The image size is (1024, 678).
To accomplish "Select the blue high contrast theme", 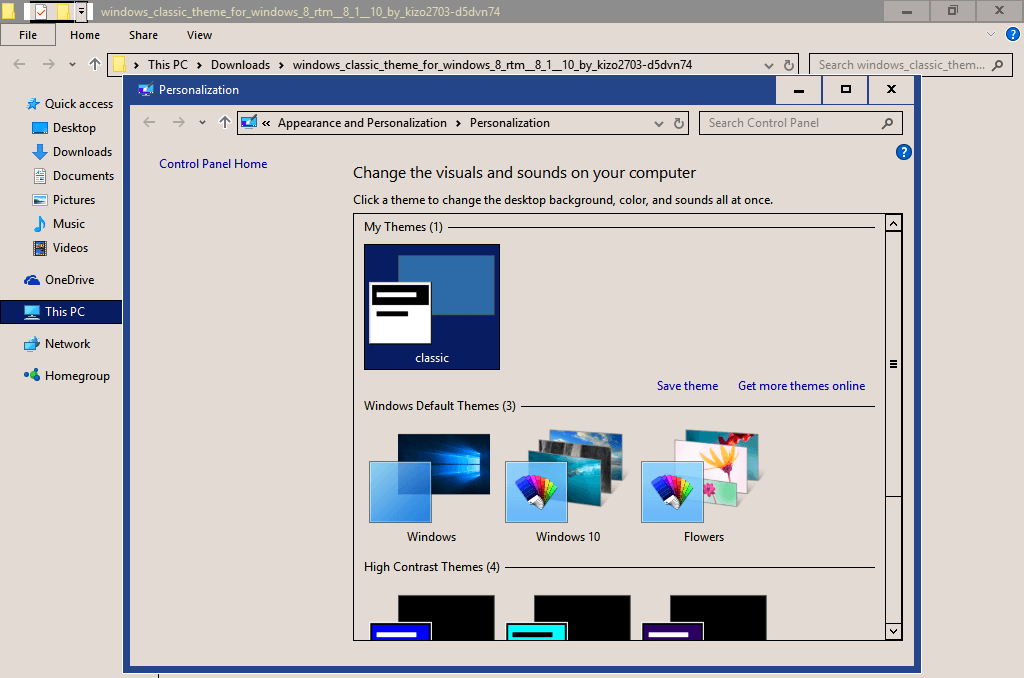I will tap(431, 617).
